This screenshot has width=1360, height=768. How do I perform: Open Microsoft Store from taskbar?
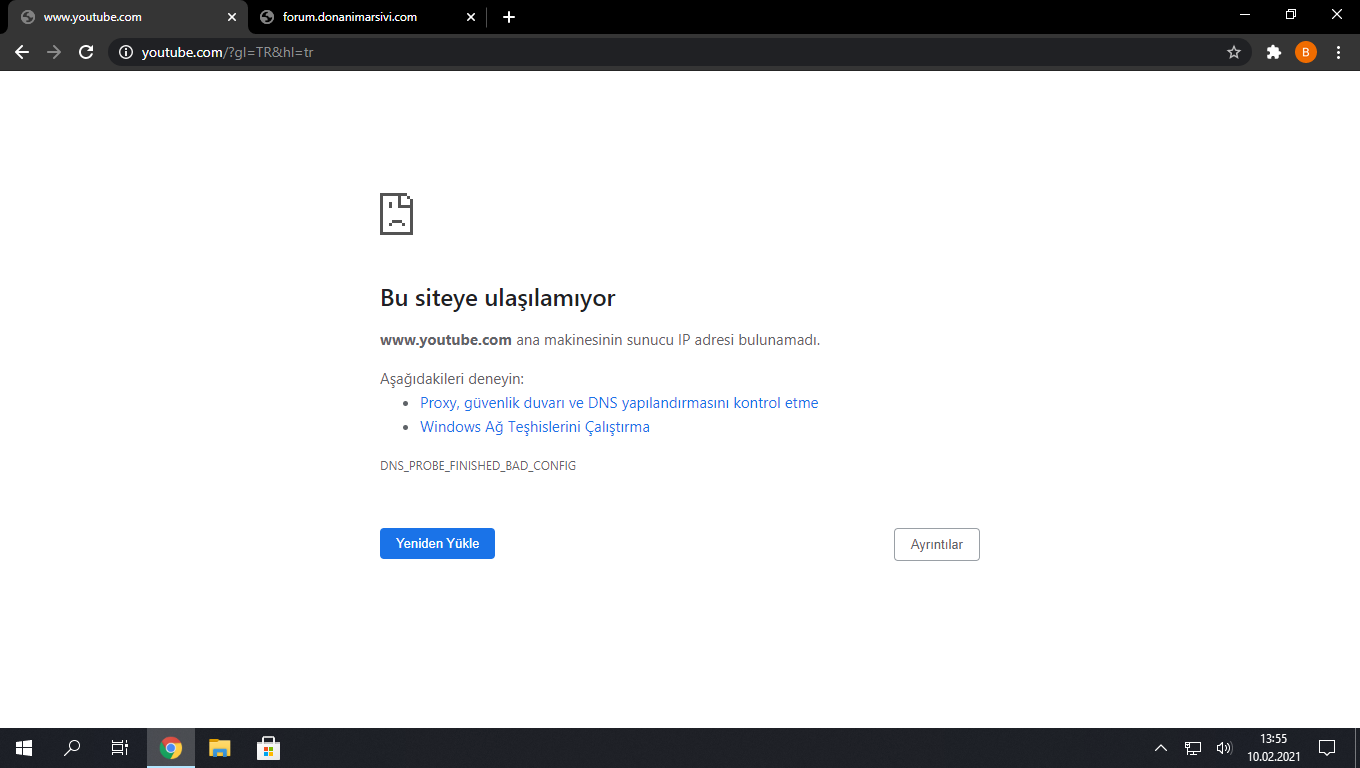coord(267,748)
